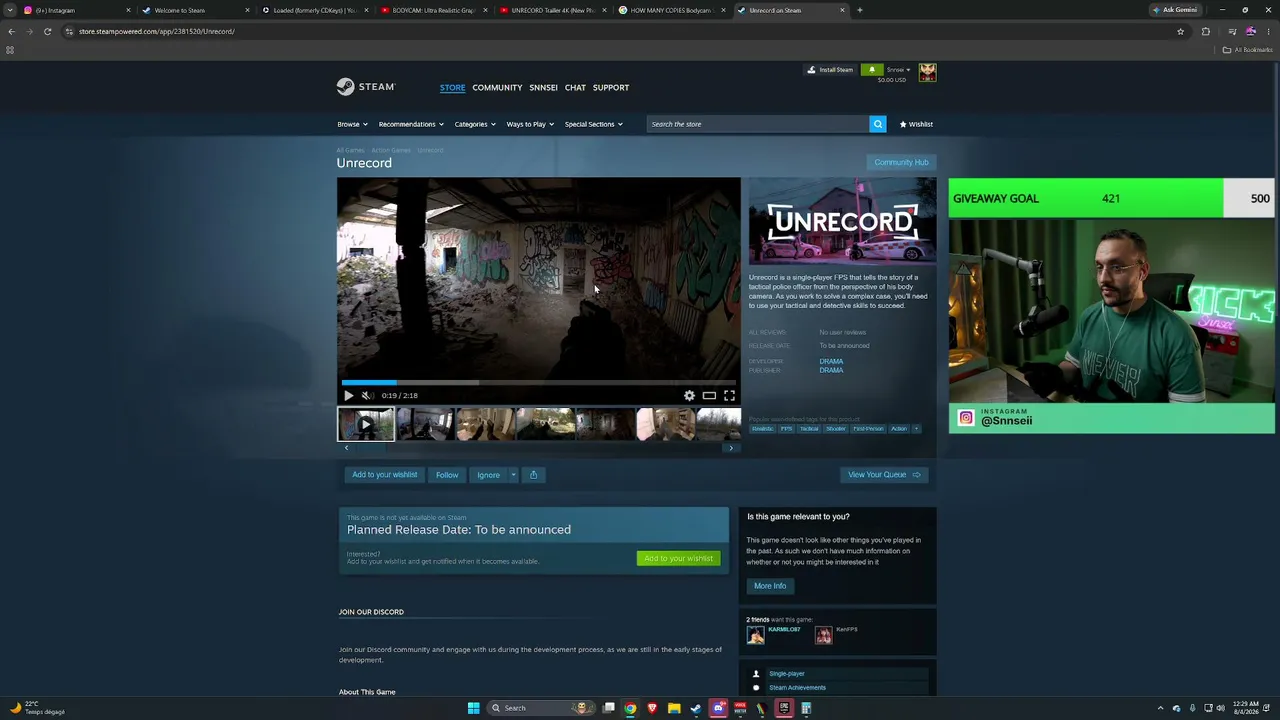The height and width of the screenshot is (720, 1280).
Task: Go back in the browser
Action: click(11, 31)
